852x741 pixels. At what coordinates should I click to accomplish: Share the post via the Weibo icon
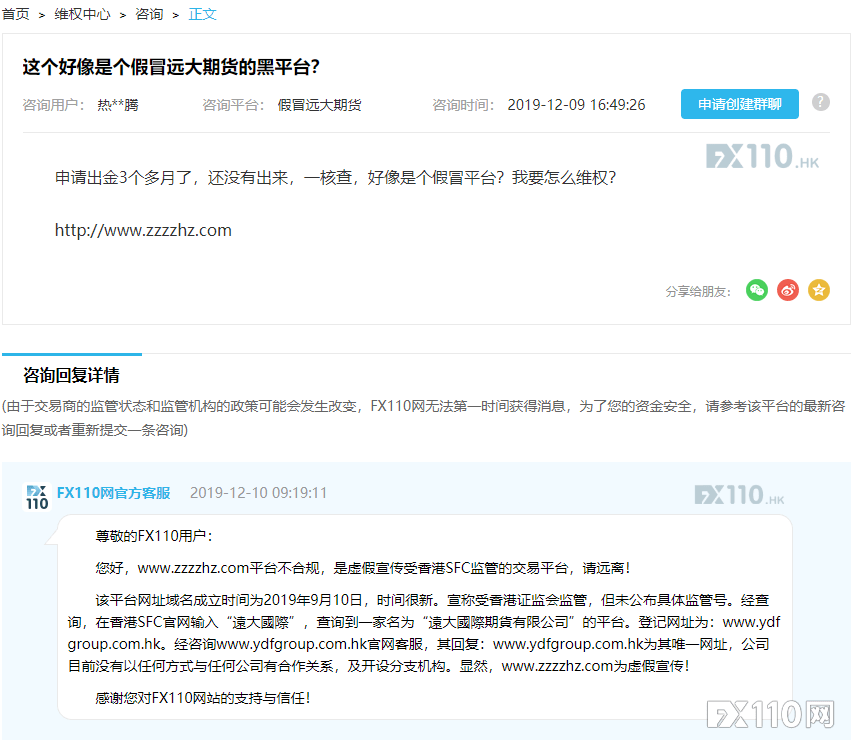pos(788,290)
